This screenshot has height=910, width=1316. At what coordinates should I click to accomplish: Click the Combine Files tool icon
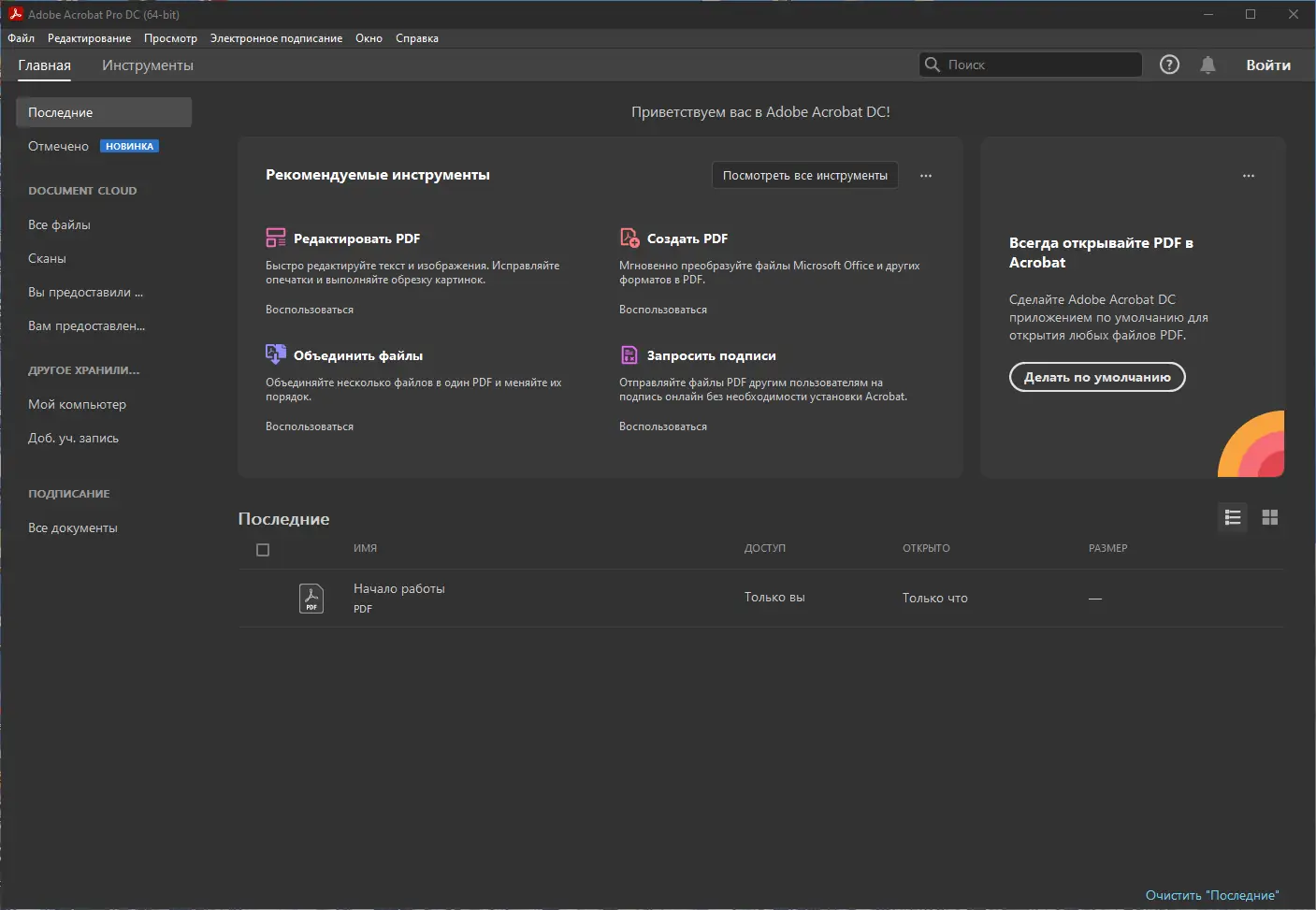pyautogui.click(x=276, y=354)
